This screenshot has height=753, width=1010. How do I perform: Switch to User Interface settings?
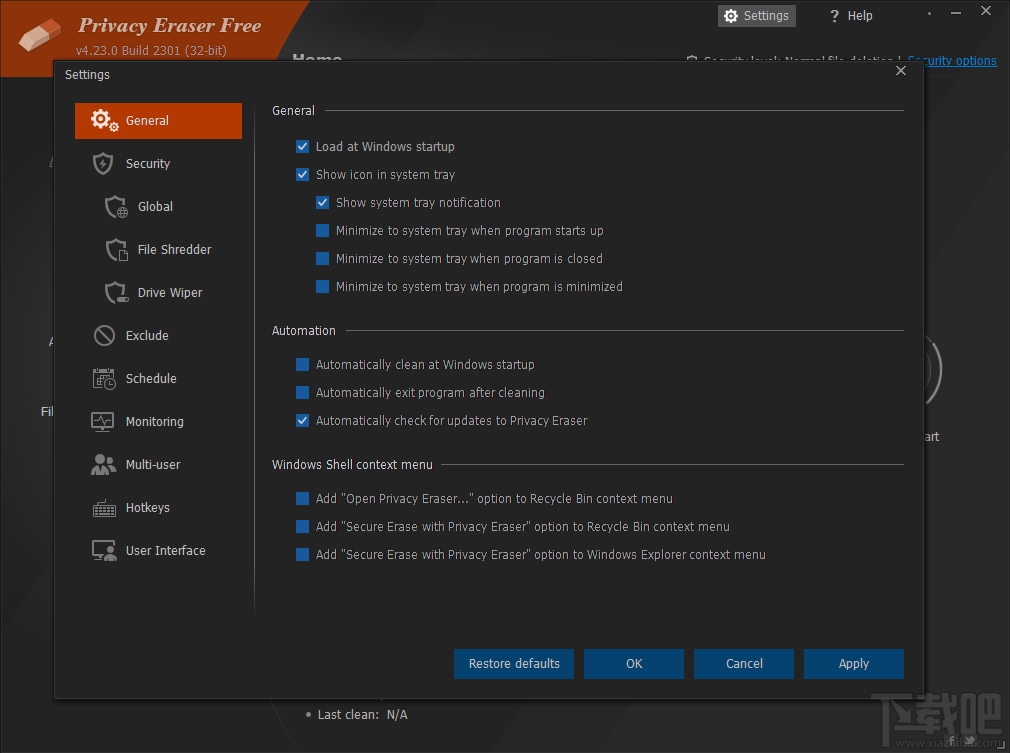click(158, 551)
